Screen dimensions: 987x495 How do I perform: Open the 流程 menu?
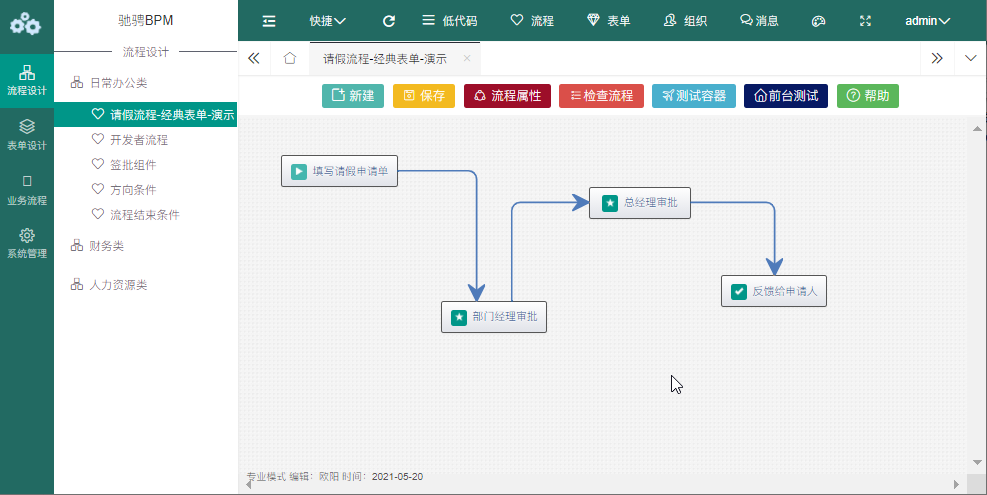tap(532, 21)
